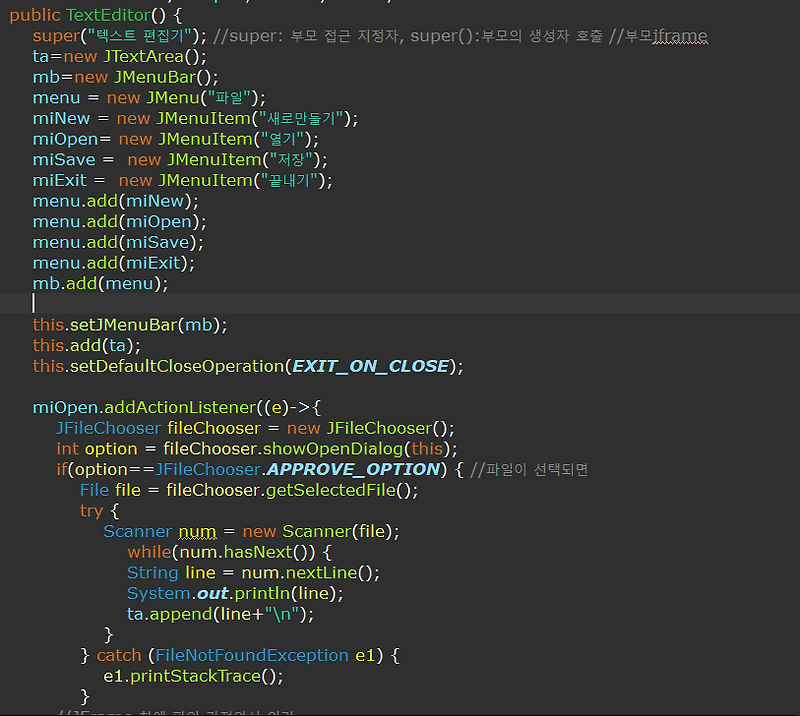
Task: Click the comment //파일이 선택되면
Action: [x=529, y=470]
